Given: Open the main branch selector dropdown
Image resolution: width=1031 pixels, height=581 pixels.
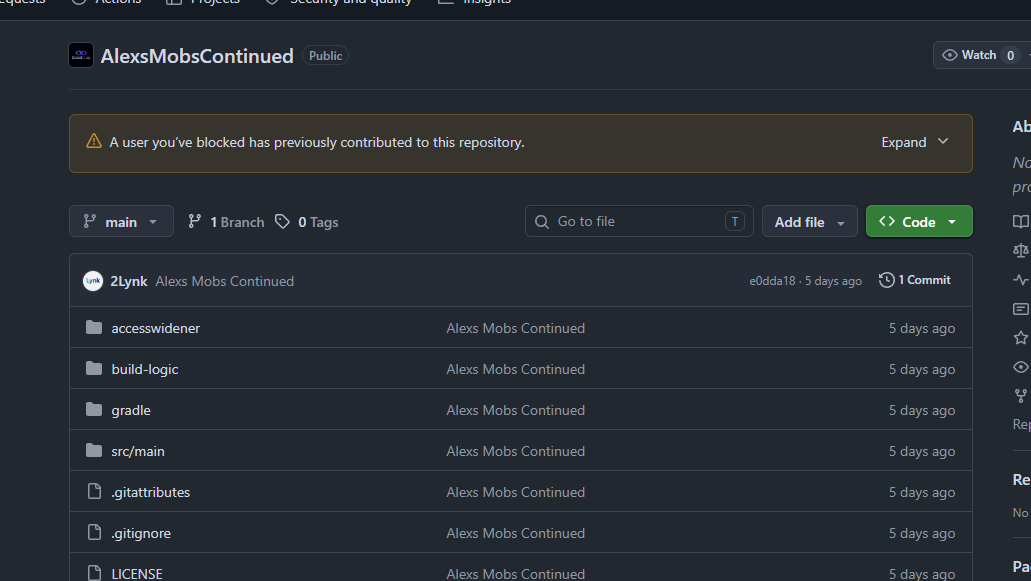Looking at the screenshot, I should pyautogui.click(x=122, y=221).
